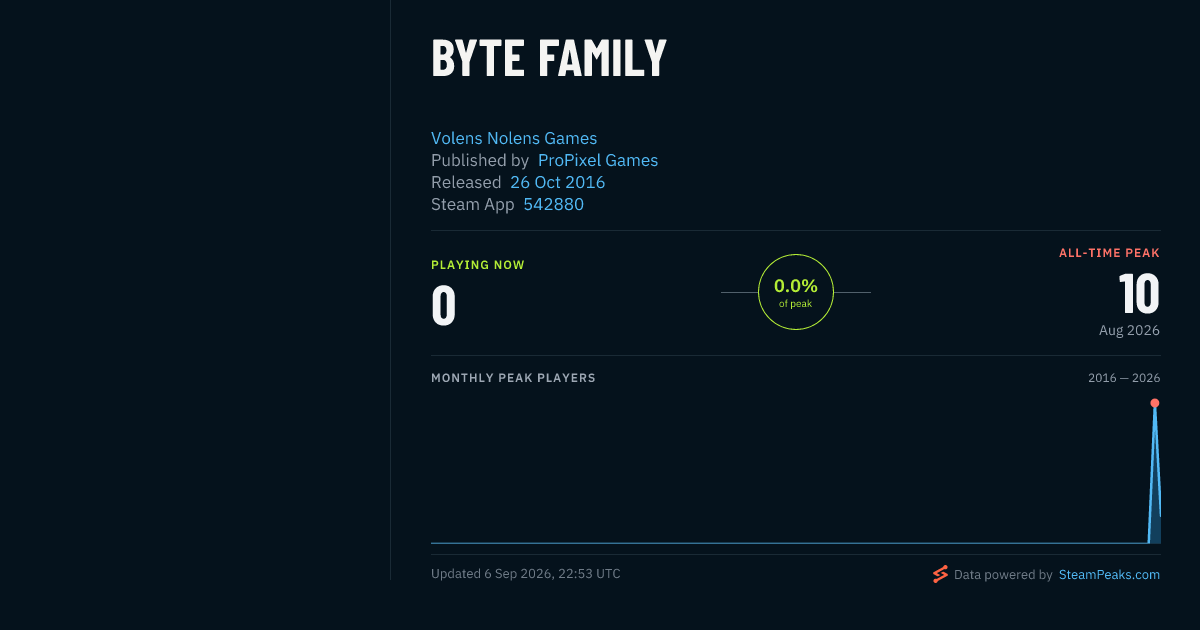Click the PLAYING NOW label
This screenshot has height=630, width=1200.
pyautogui.click(x=478, y=265)
